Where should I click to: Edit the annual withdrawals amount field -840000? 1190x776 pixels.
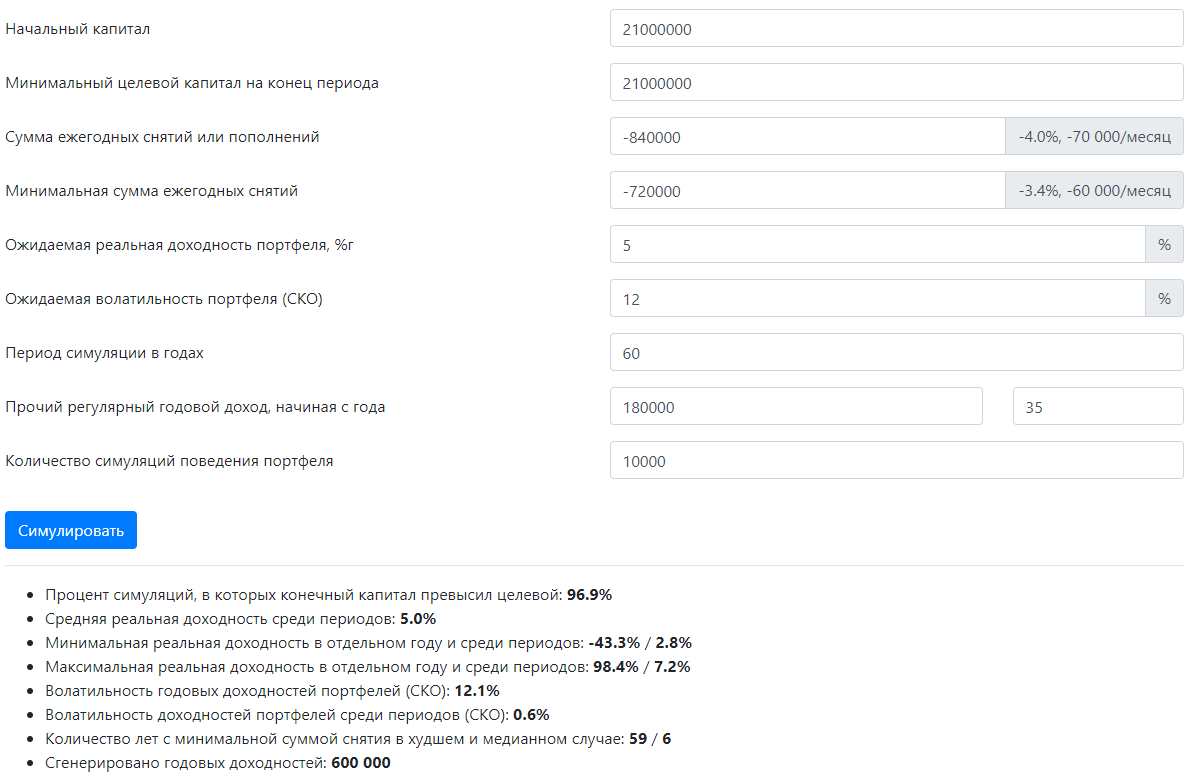tap(808, 137)
